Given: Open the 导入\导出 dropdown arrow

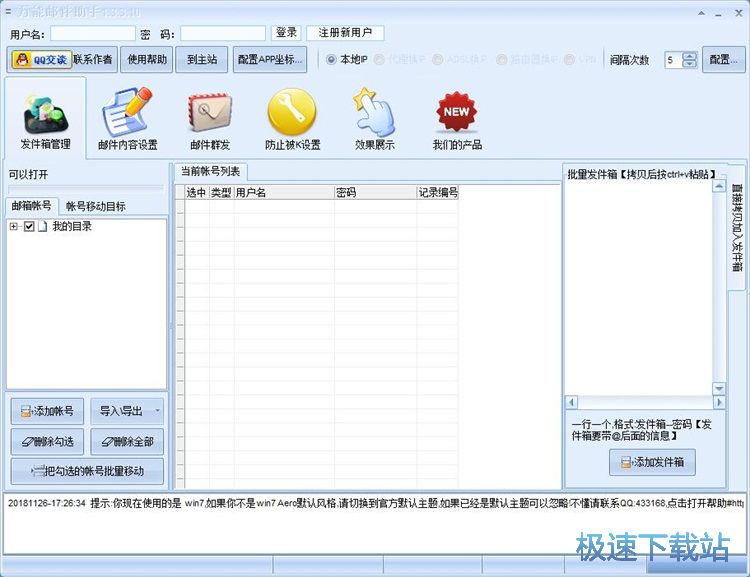Looking at the screenshot, I should [157, 411].
